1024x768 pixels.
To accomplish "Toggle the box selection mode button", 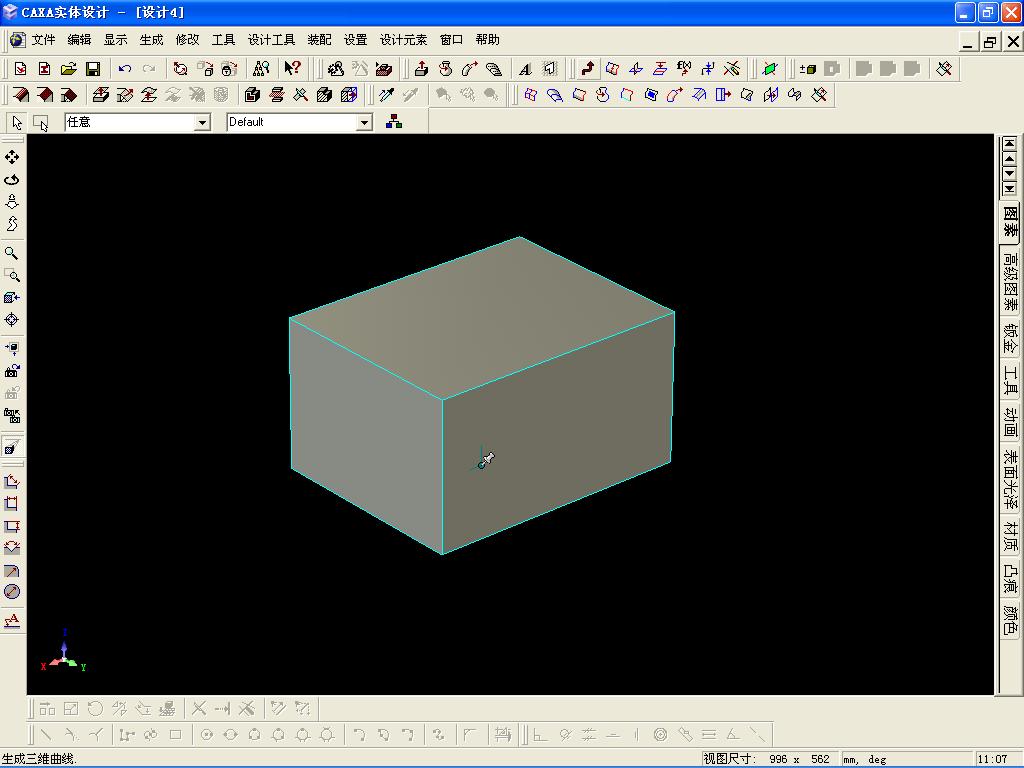I will click(41, 122).
